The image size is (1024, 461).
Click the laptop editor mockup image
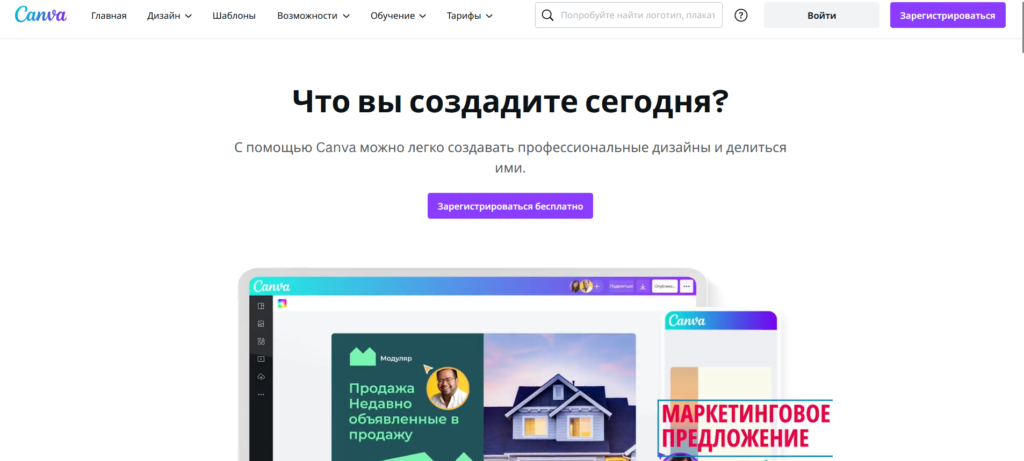(x=472, y=364)
